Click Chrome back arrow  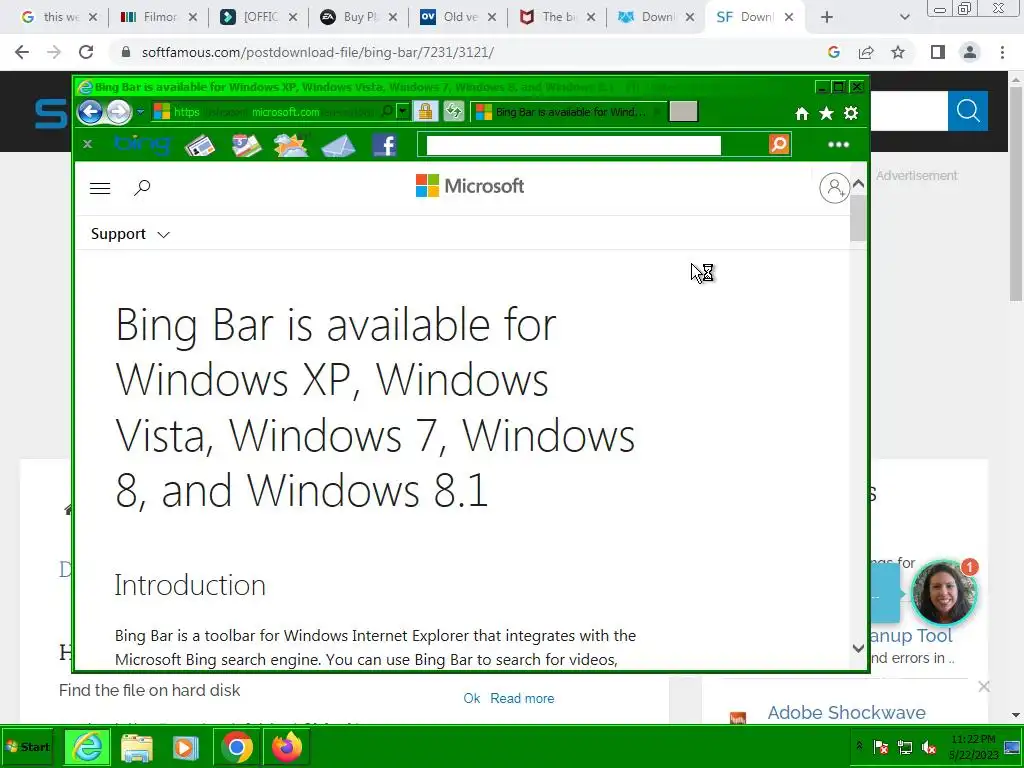tap(22, 52)
